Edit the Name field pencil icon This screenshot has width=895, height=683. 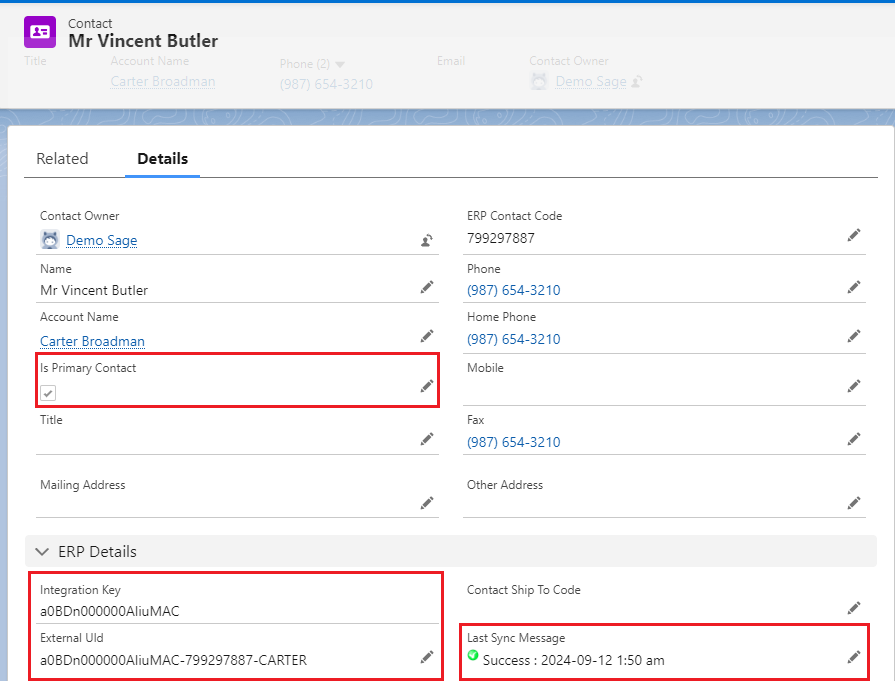click(x=427, y=287)
